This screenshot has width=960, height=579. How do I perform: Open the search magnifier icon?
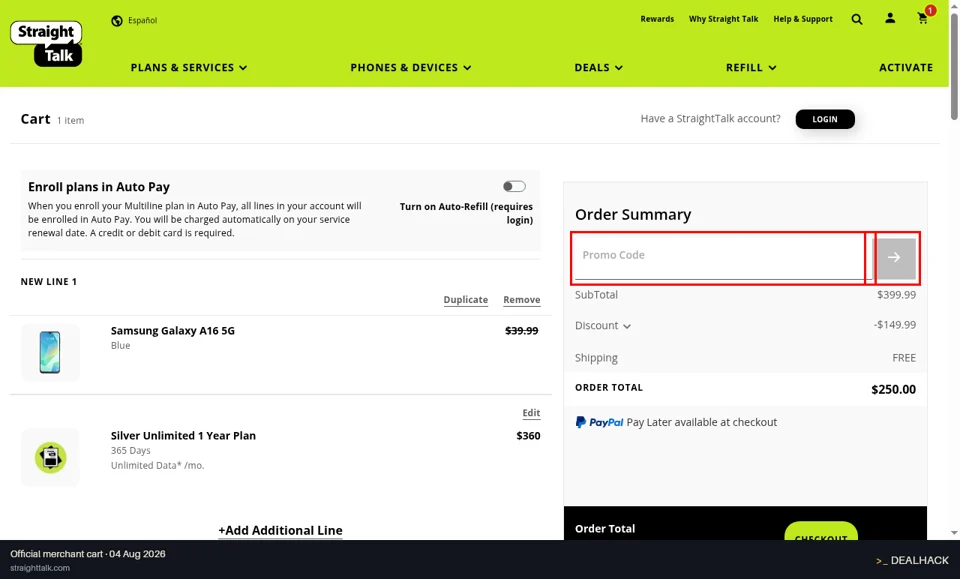pyautogui.click(x=857, y=20)
